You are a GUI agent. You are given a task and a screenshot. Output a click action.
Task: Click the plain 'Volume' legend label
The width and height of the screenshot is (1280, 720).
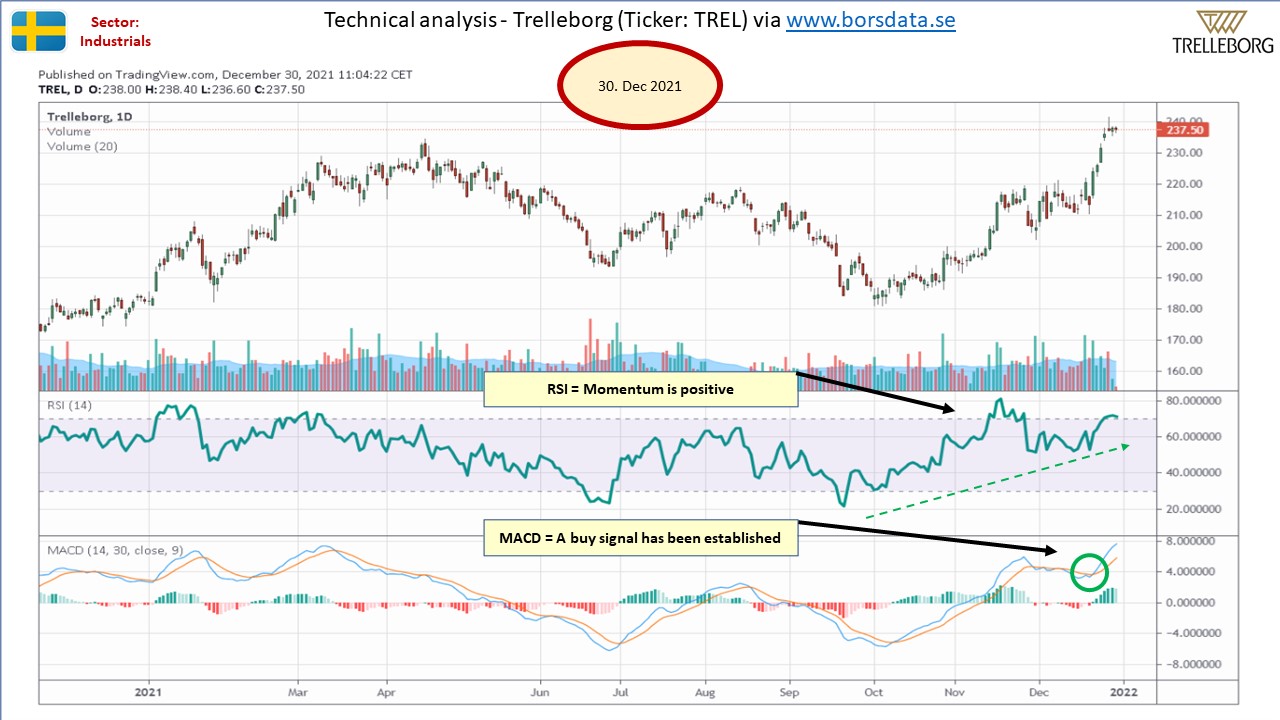coord(69,132)
